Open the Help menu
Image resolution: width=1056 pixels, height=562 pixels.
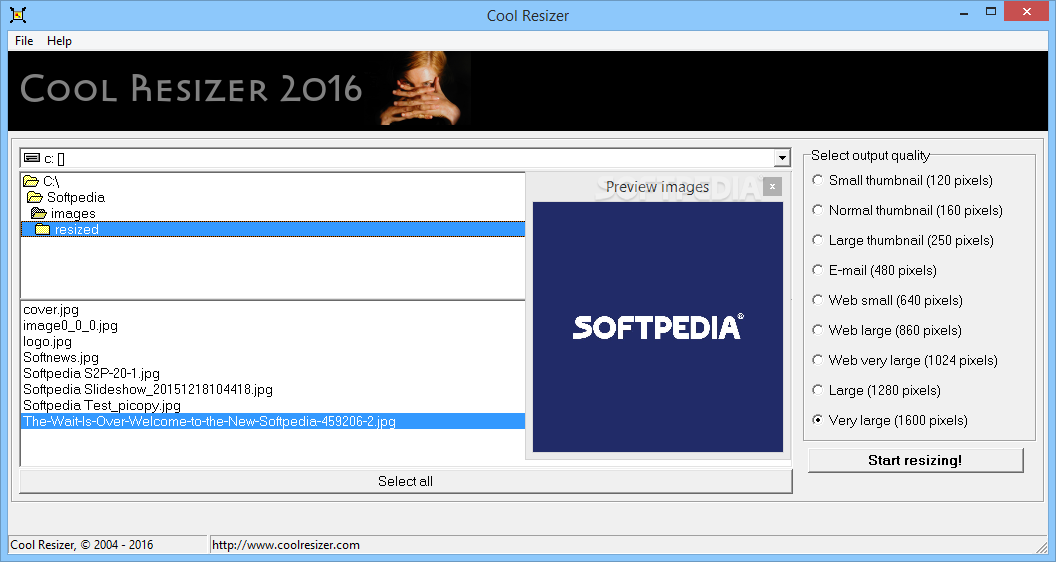pos(59,40)
